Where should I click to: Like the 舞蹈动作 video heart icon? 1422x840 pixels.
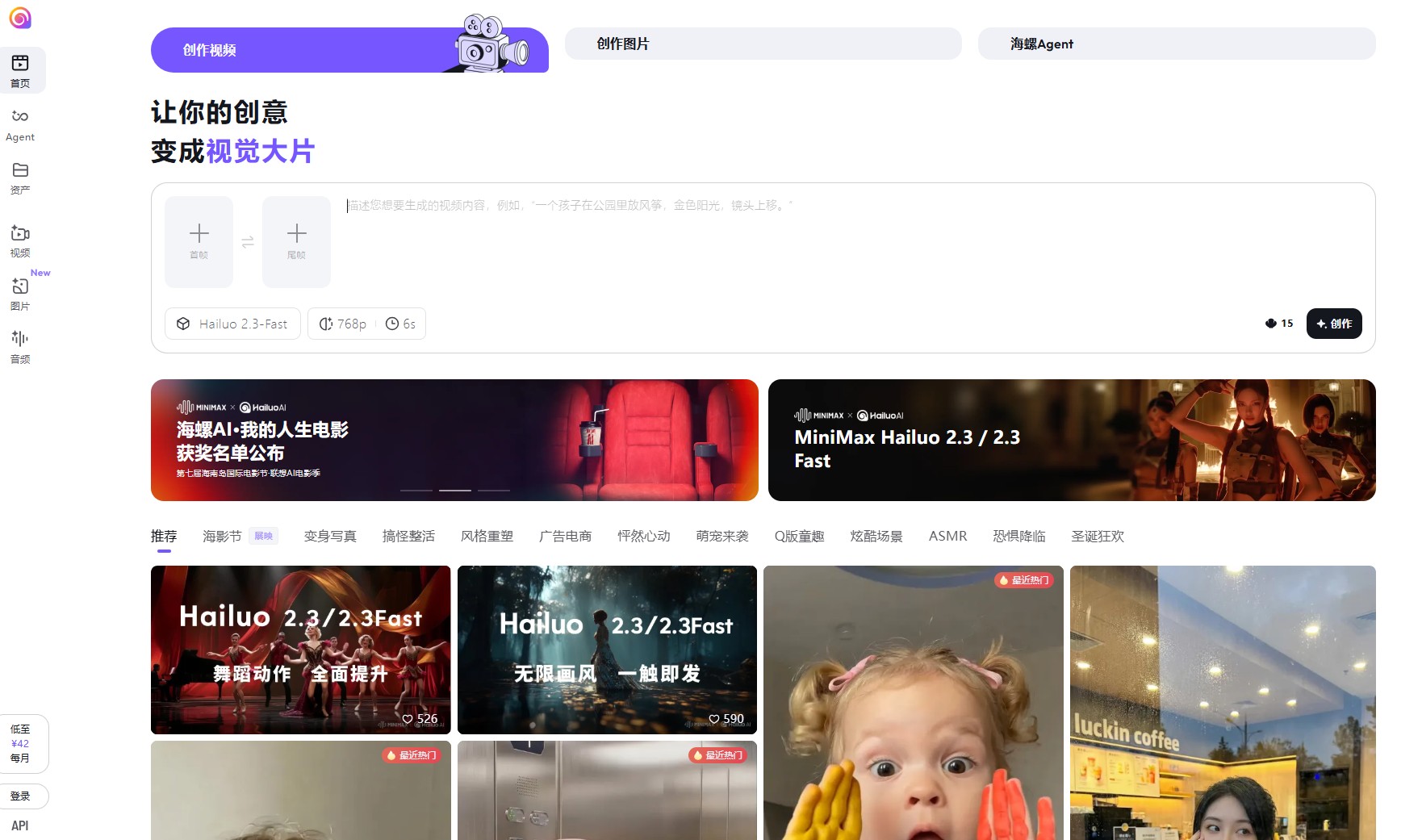pos(408,719)
